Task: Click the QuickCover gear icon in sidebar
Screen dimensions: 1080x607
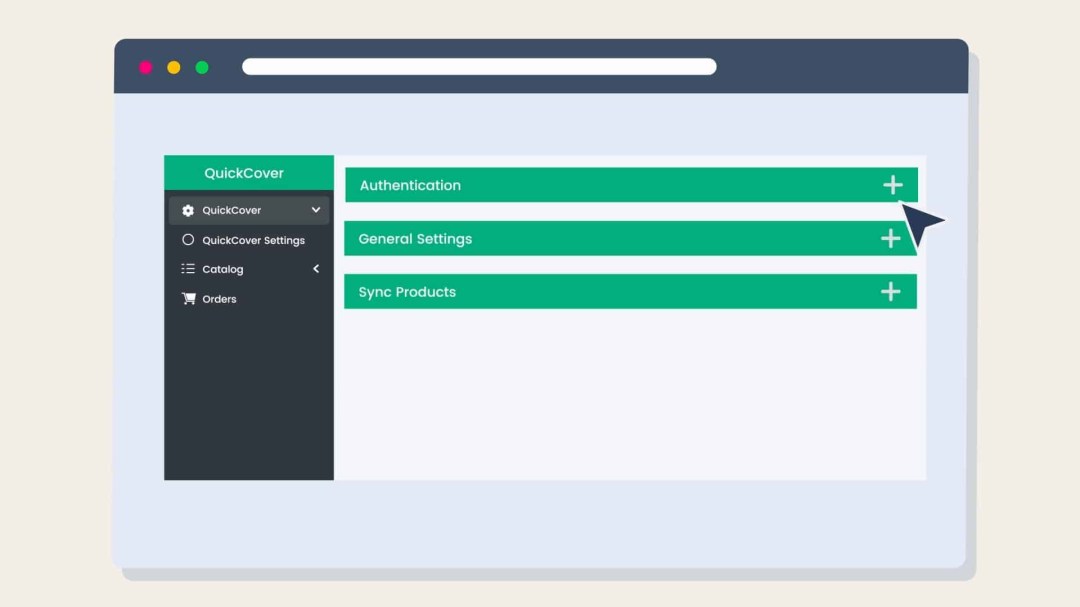Action: tap(188, 210)
